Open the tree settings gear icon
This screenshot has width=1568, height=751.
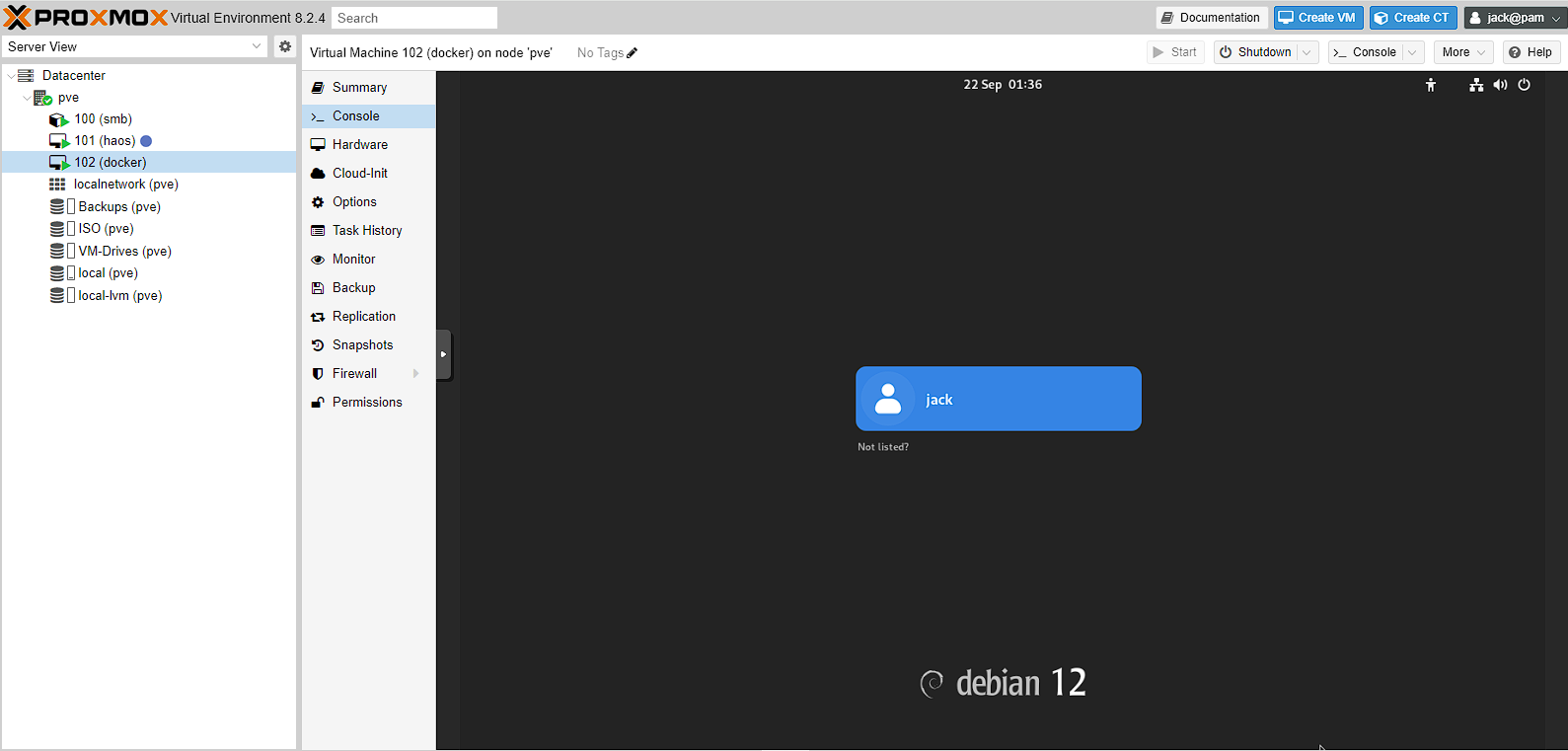coord(285,46)
